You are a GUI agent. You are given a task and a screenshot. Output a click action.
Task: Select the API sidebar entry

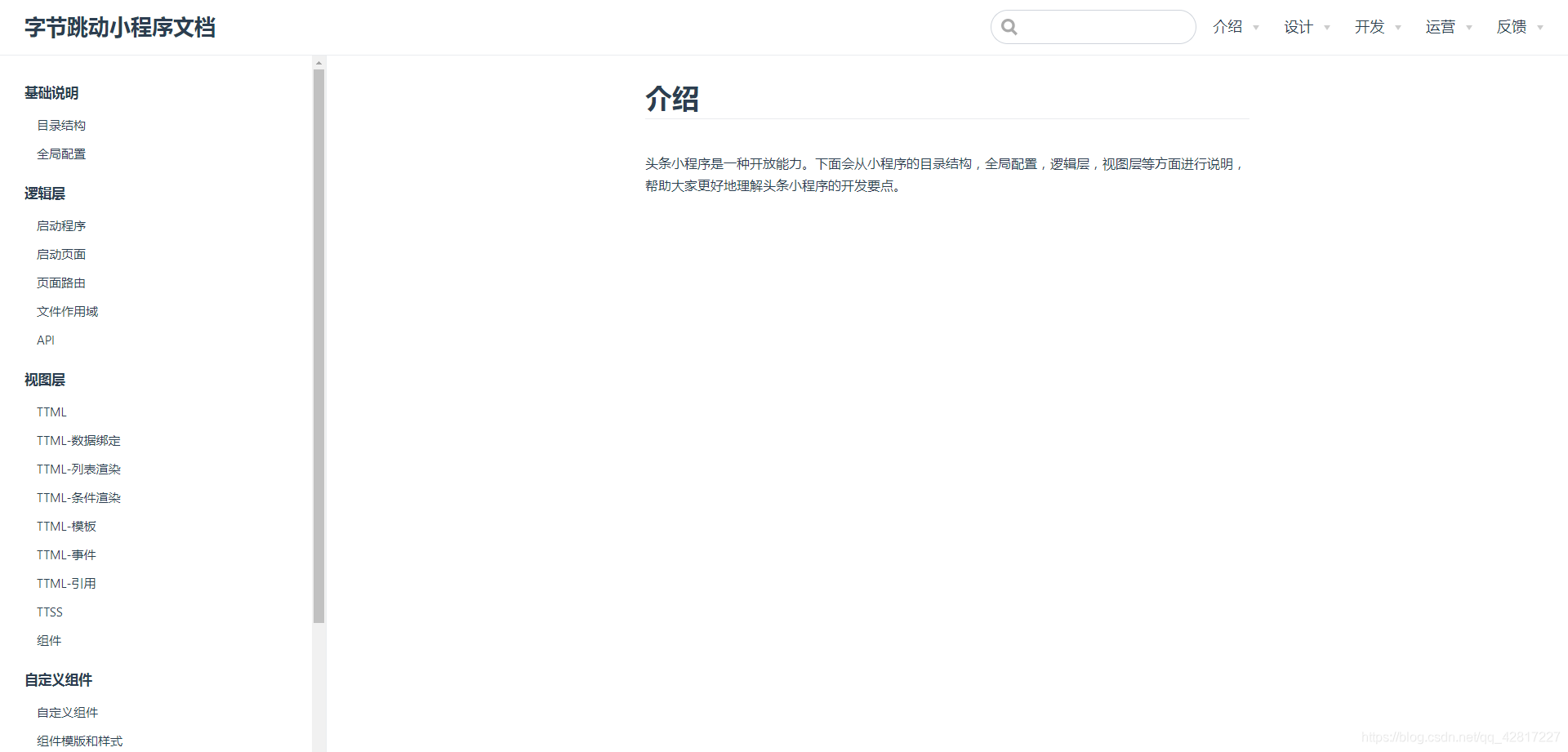[x=46, y=340]
